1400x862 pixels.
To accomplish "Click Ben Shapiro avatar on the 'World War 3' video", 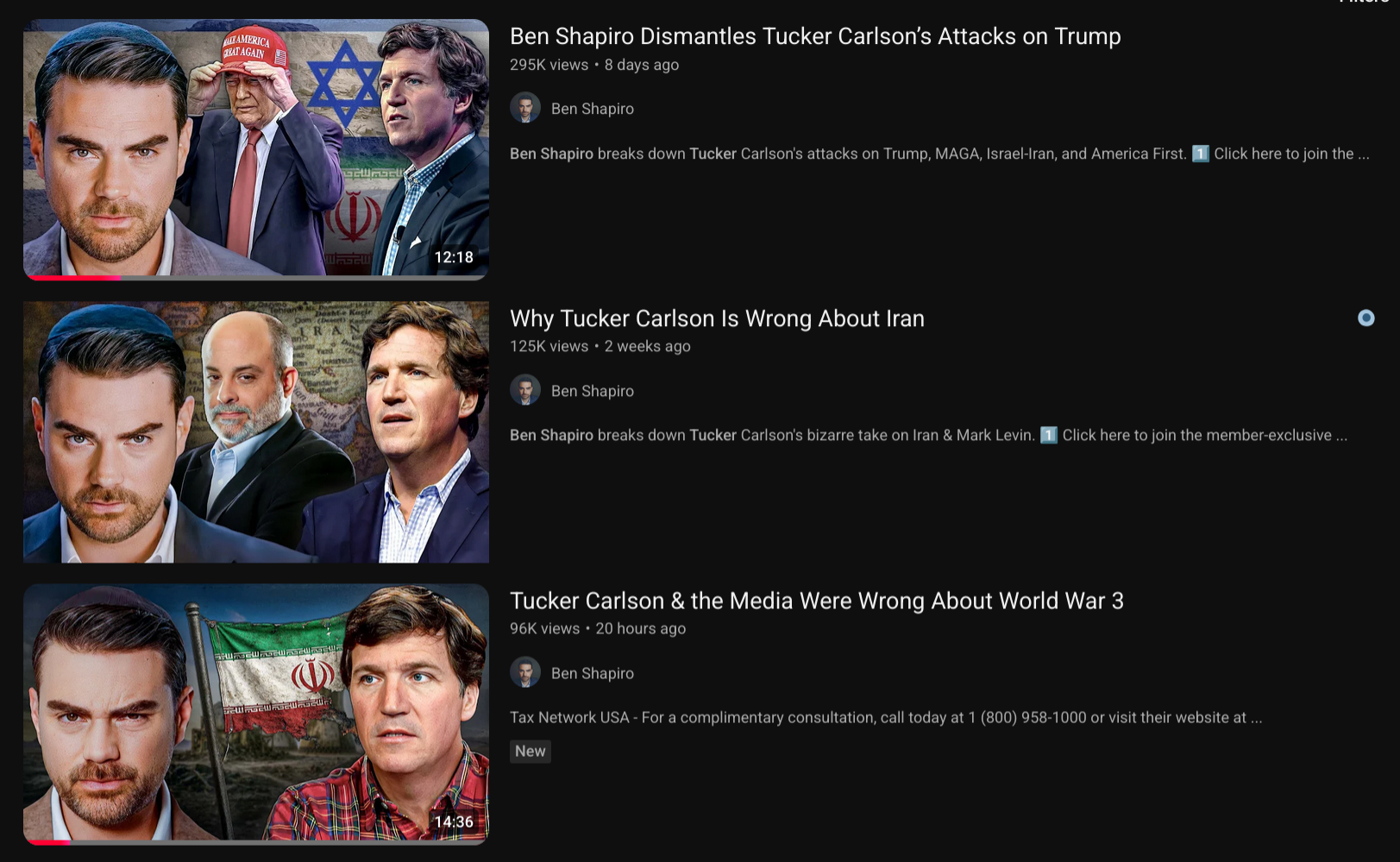I will (x=525, y=672).
